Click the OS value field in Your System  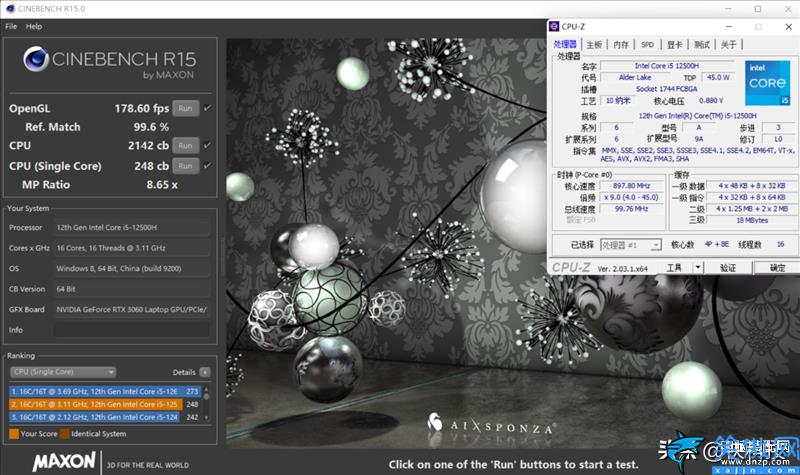pos(132,268)
